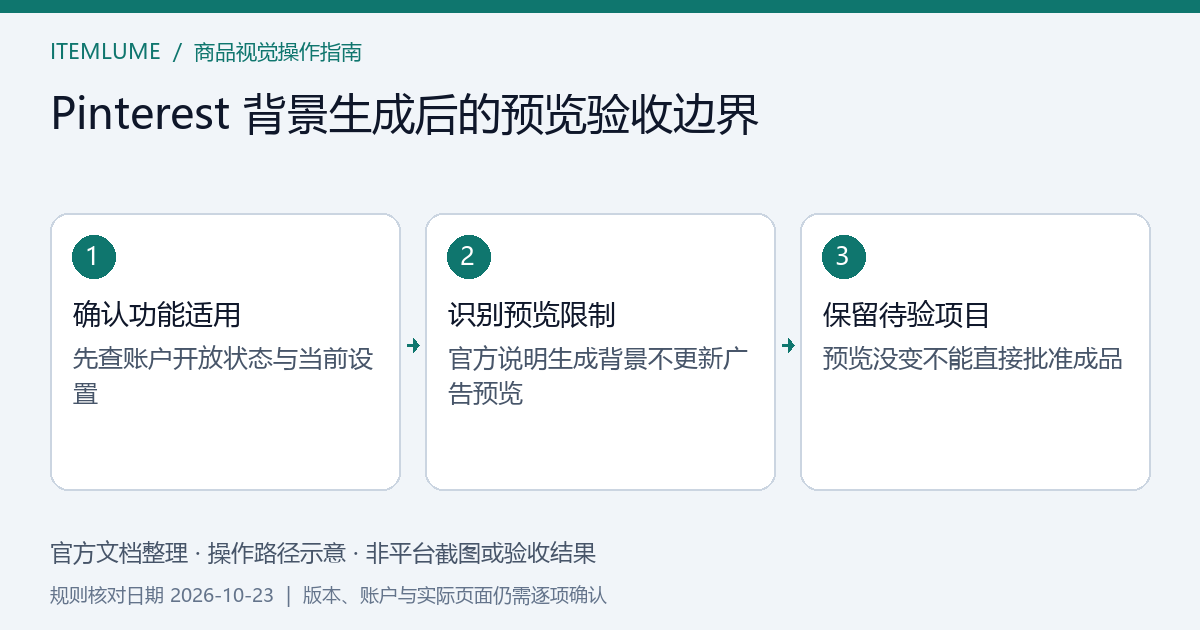Select the step 2 heading 识别预览限制

pos(532,315)
